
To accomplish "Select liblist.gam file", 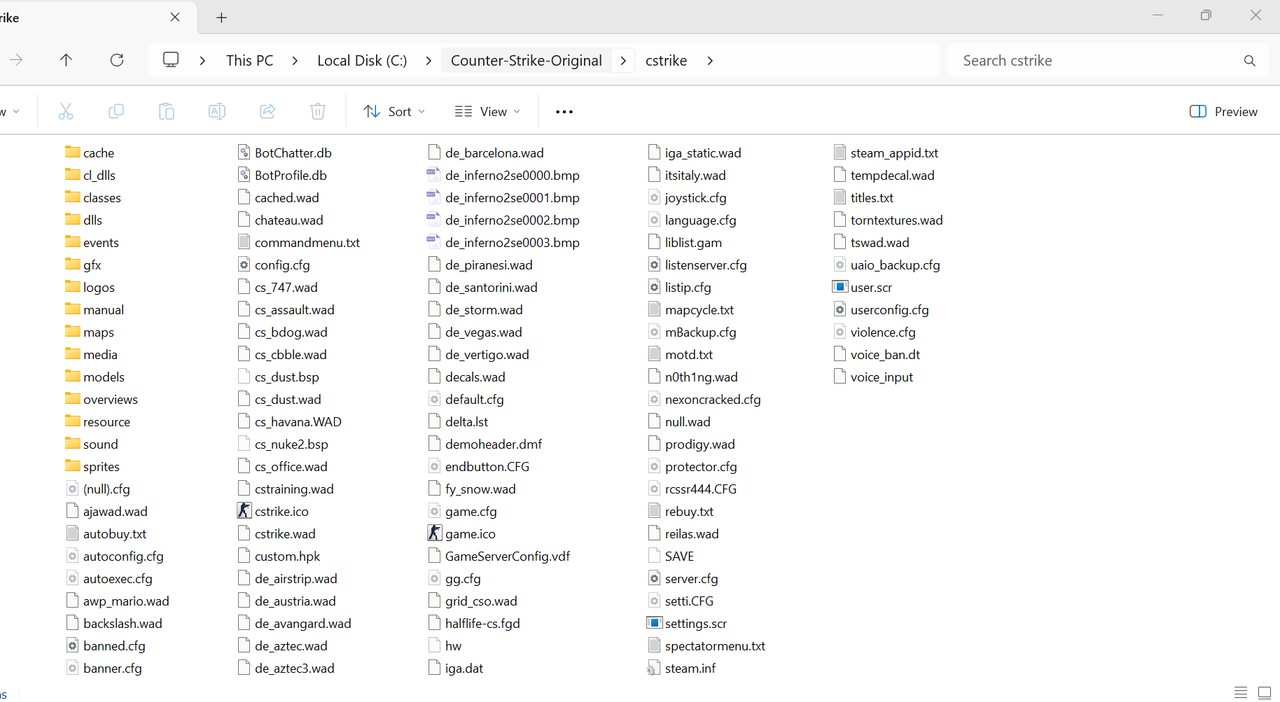I will point(684,242).
